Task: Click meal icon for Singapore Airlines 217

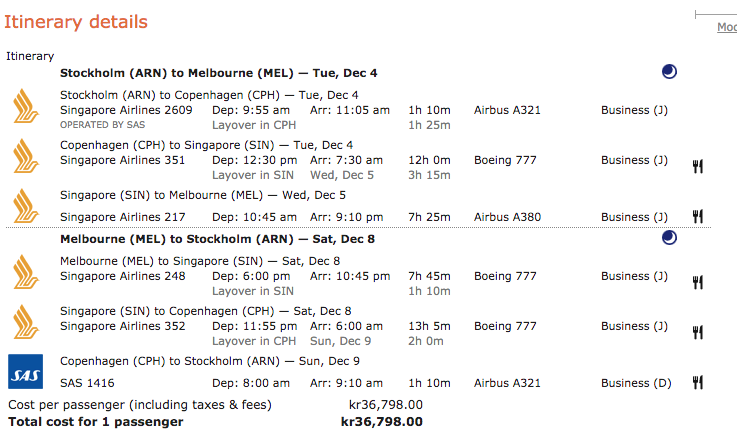Action: 698,216
